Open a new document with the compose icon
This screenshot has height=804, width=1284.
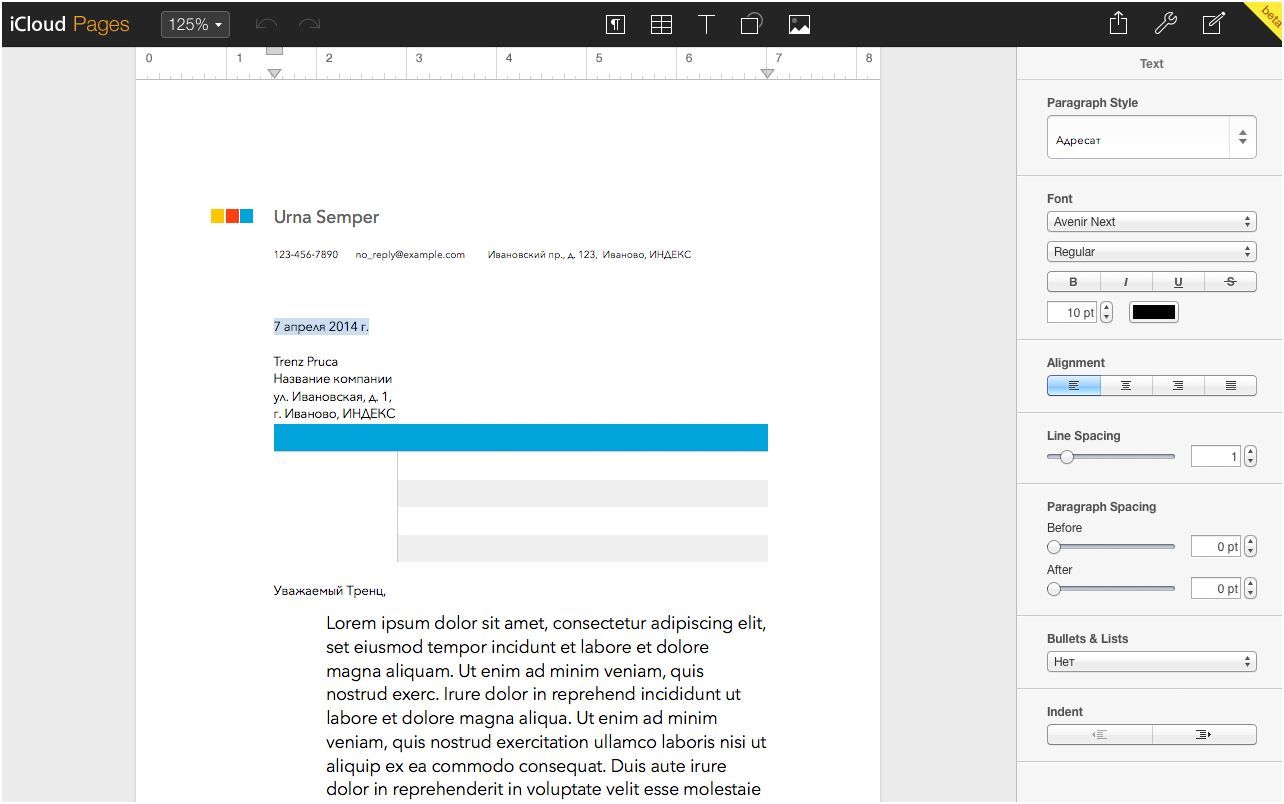pos(1213,23)
